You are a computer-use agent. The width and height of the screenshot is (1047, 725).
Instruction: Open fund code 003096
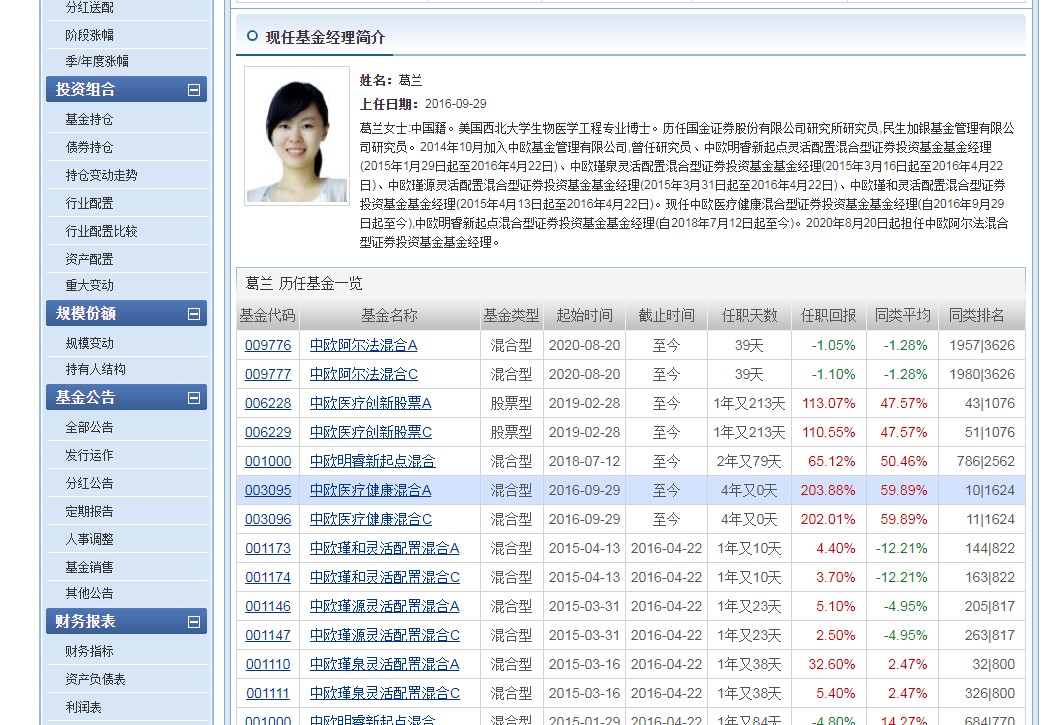point(268,519)
